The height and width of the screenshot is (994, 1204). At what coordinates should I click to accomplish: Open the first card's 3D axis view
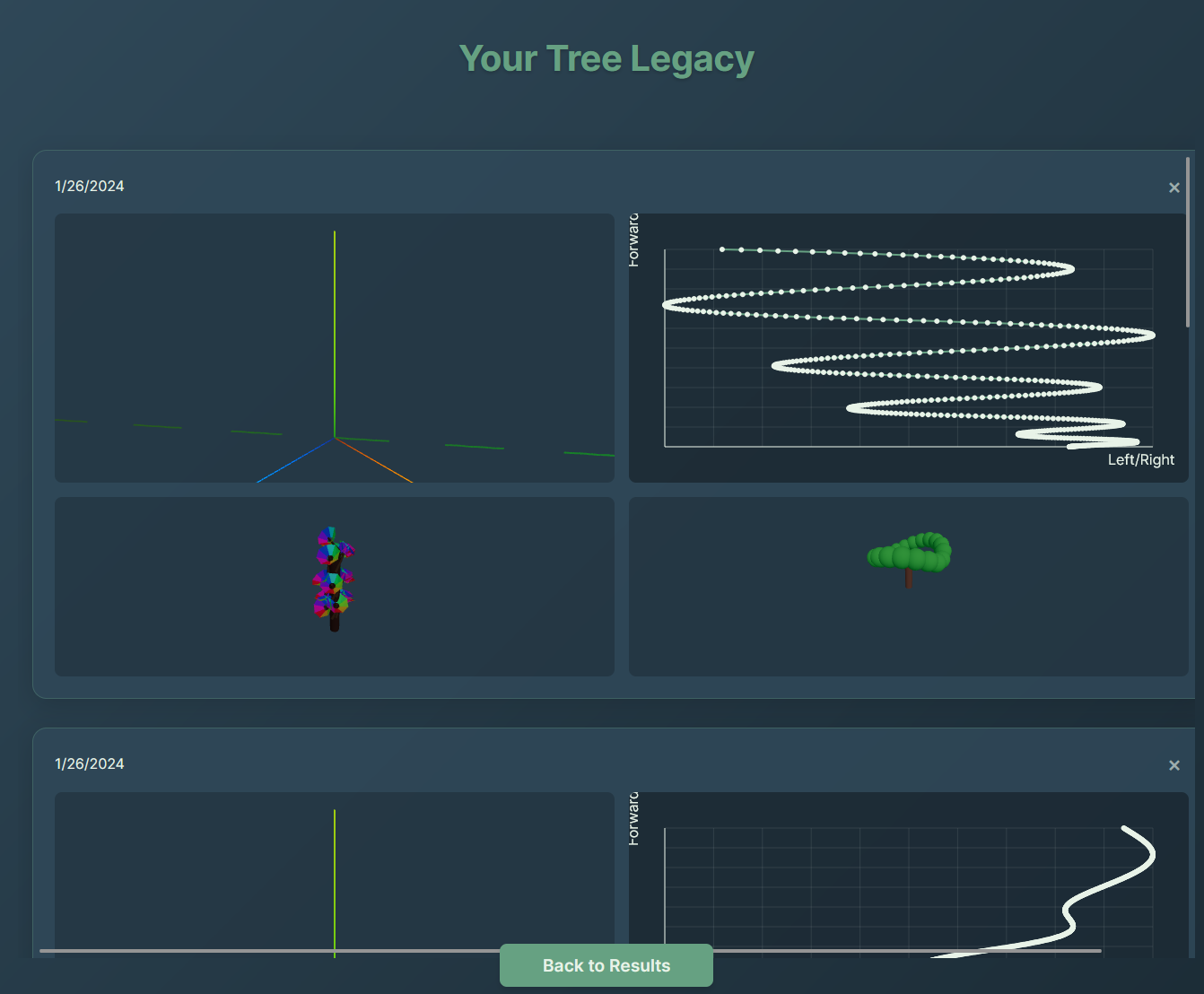tap(335, 348)
